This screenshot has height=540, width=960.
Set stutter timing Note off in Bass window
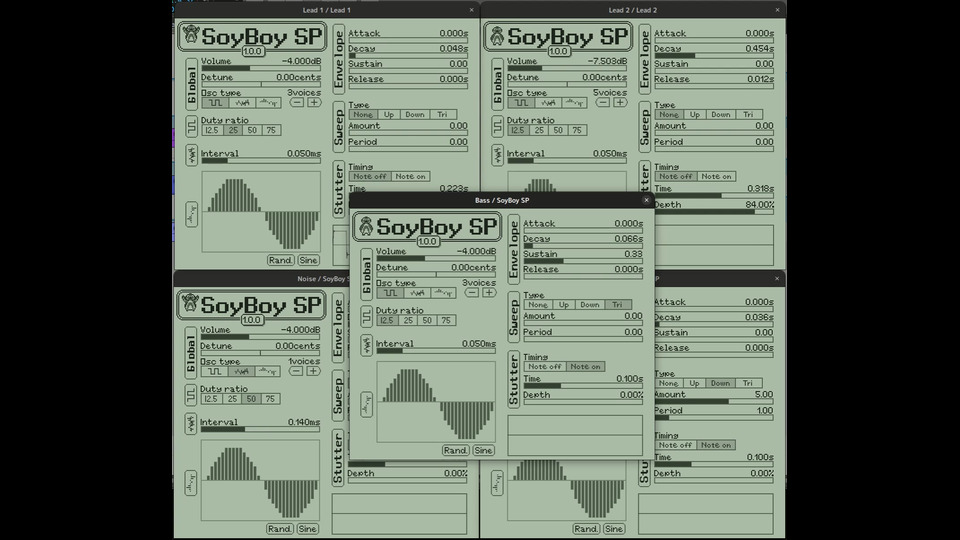point(545,367)
